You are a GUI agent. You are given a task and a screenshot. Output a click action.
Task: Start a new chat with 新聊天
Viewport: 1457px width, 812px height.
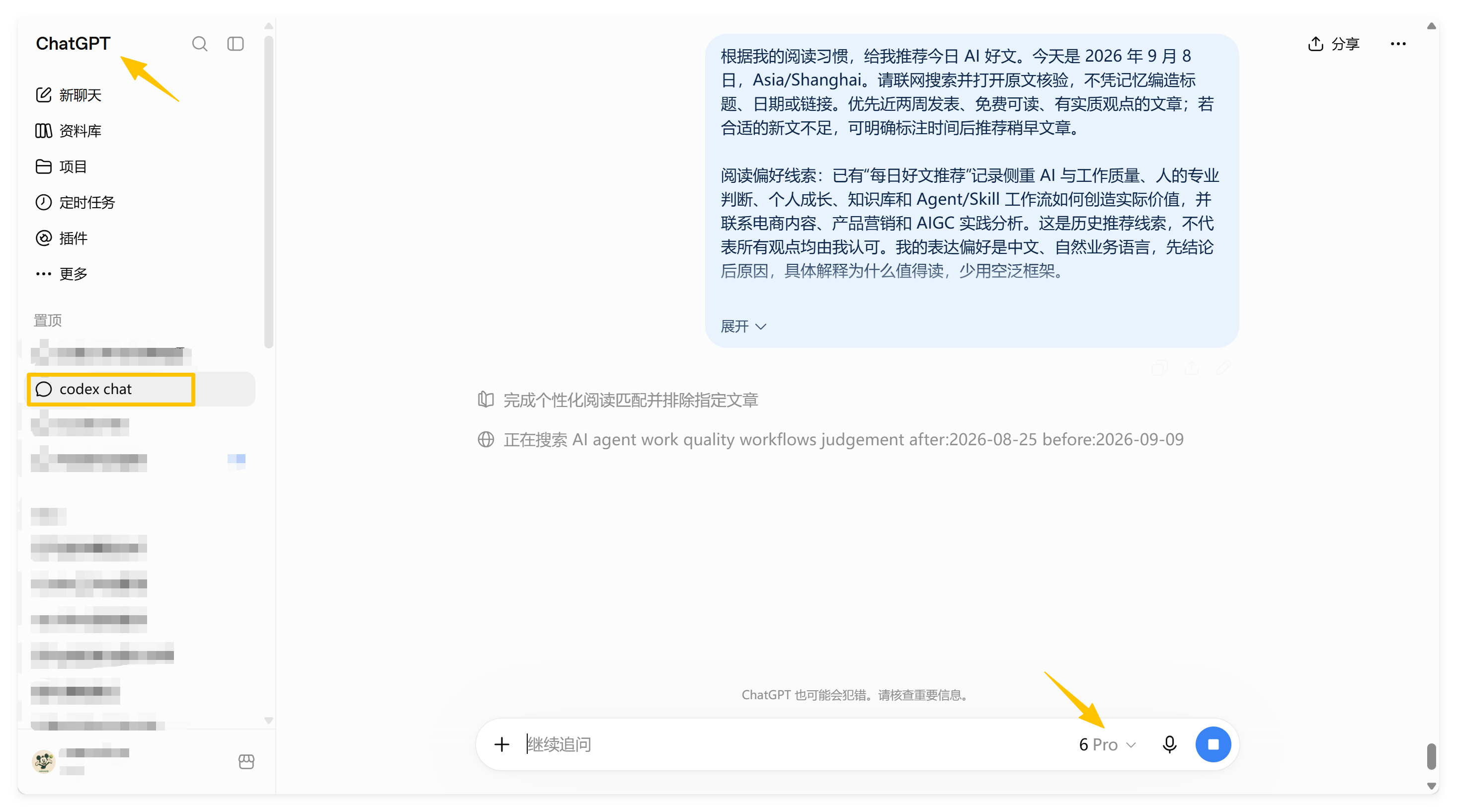(x=69, y=95)
